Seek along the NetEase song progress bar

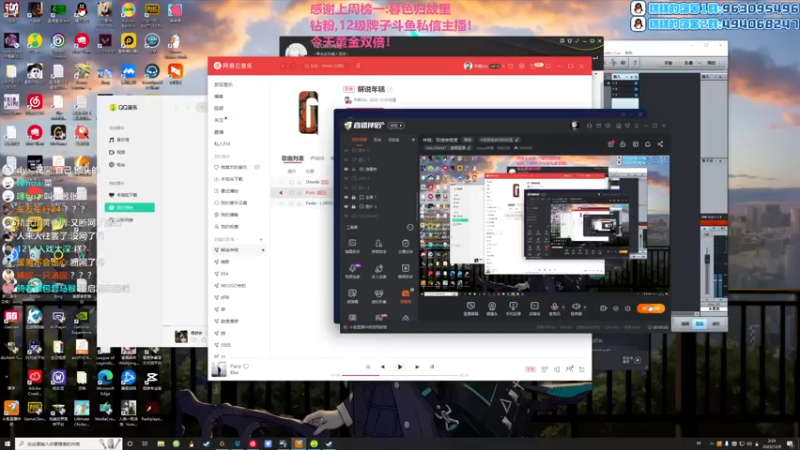point(399,376)
